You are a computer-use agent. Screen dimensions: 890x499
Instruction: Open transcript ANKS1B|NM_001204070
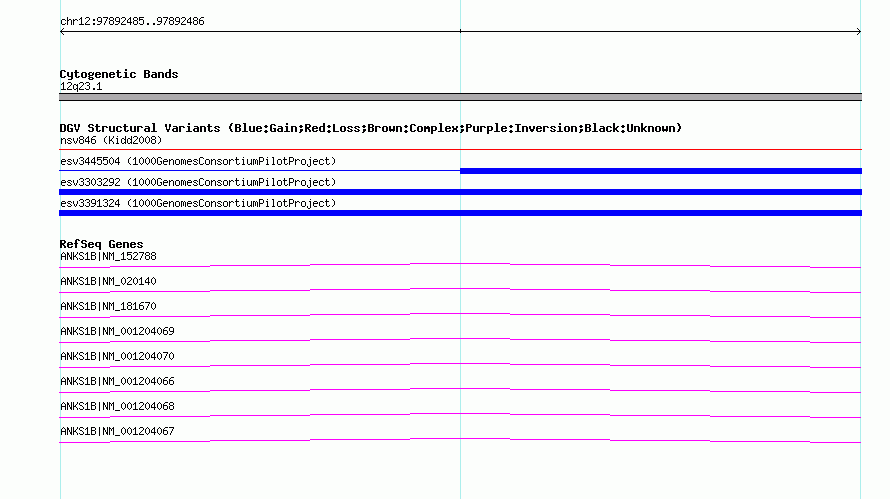(117, 357)
